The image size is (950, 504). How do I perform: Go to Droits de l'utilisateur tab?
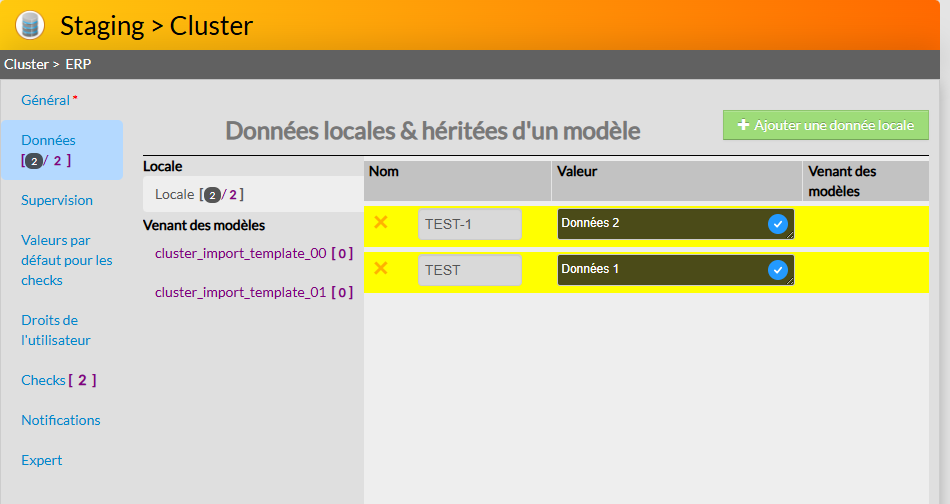click(56, 330)
